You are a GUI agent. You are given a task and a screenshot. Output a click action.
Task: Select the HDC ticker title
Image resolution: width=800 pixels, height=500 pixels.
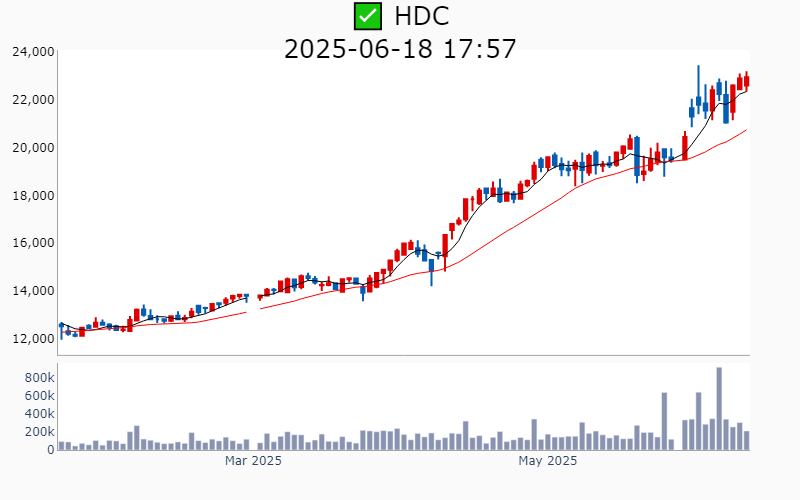pos(421,16)
